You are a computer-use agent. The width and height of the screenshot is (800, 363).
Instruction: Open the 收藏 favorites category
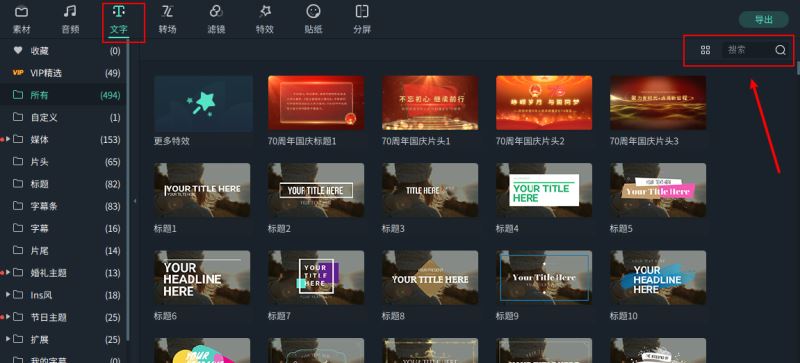tap(63, 51)
